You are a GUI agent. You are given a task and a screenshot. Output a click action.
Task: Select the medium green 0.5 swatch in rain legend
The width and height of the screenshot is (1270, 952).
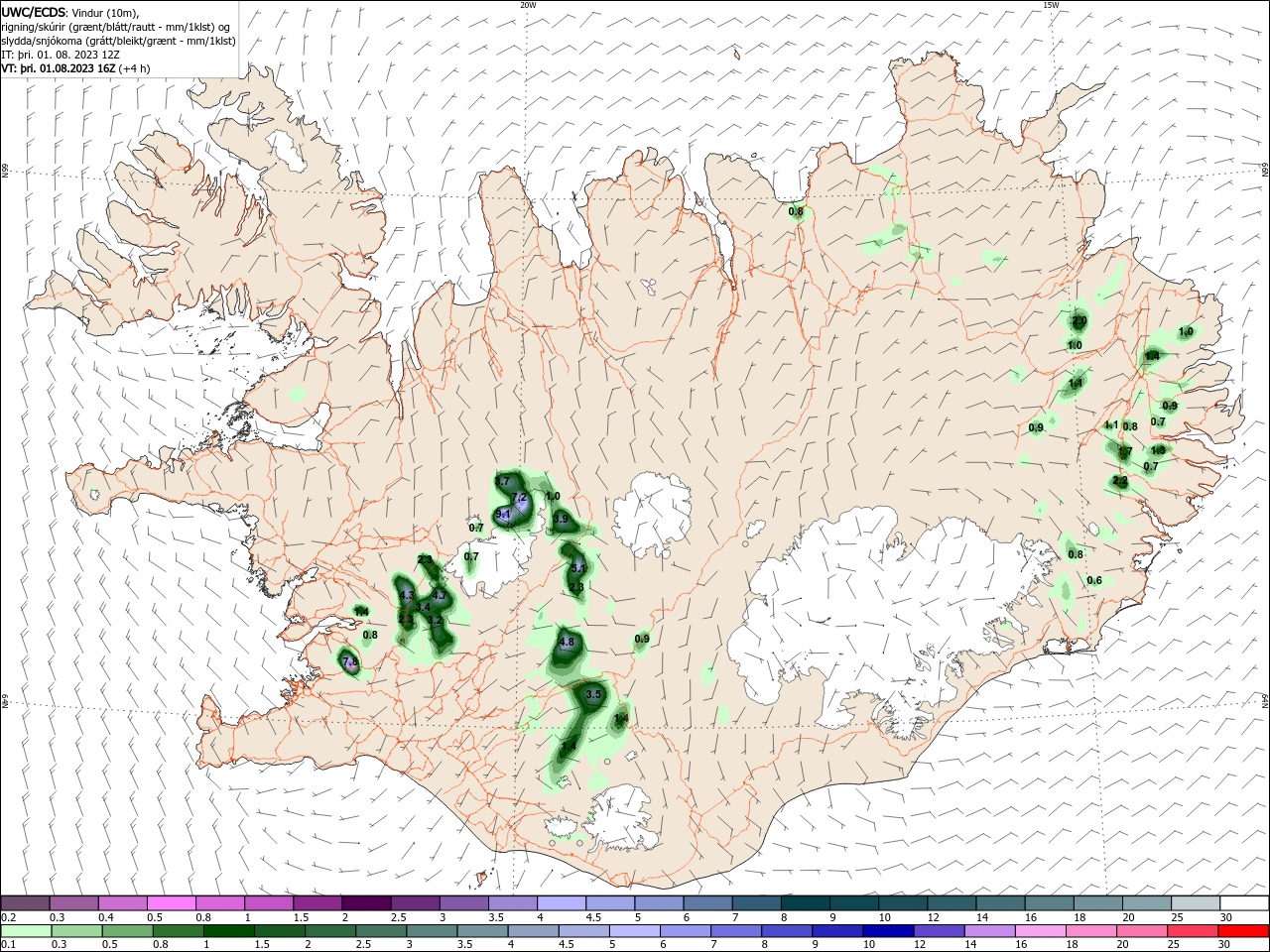coord(128,932)
